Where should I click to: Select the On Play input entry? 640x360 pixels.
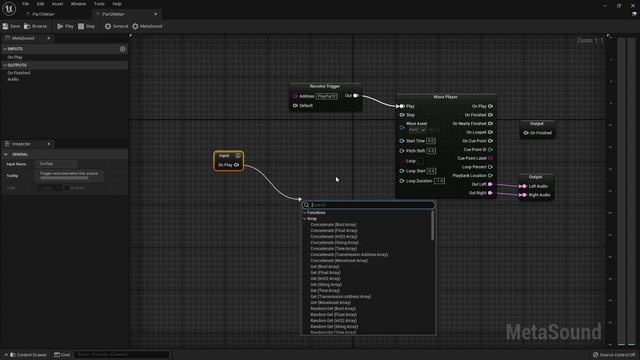[15, 57]
